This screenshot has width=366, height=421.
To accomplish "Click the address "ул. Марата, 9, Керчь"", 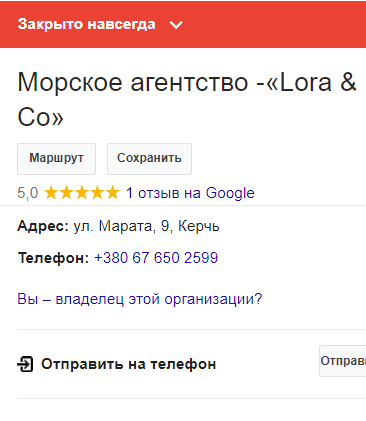I will [x=146, y=227].
